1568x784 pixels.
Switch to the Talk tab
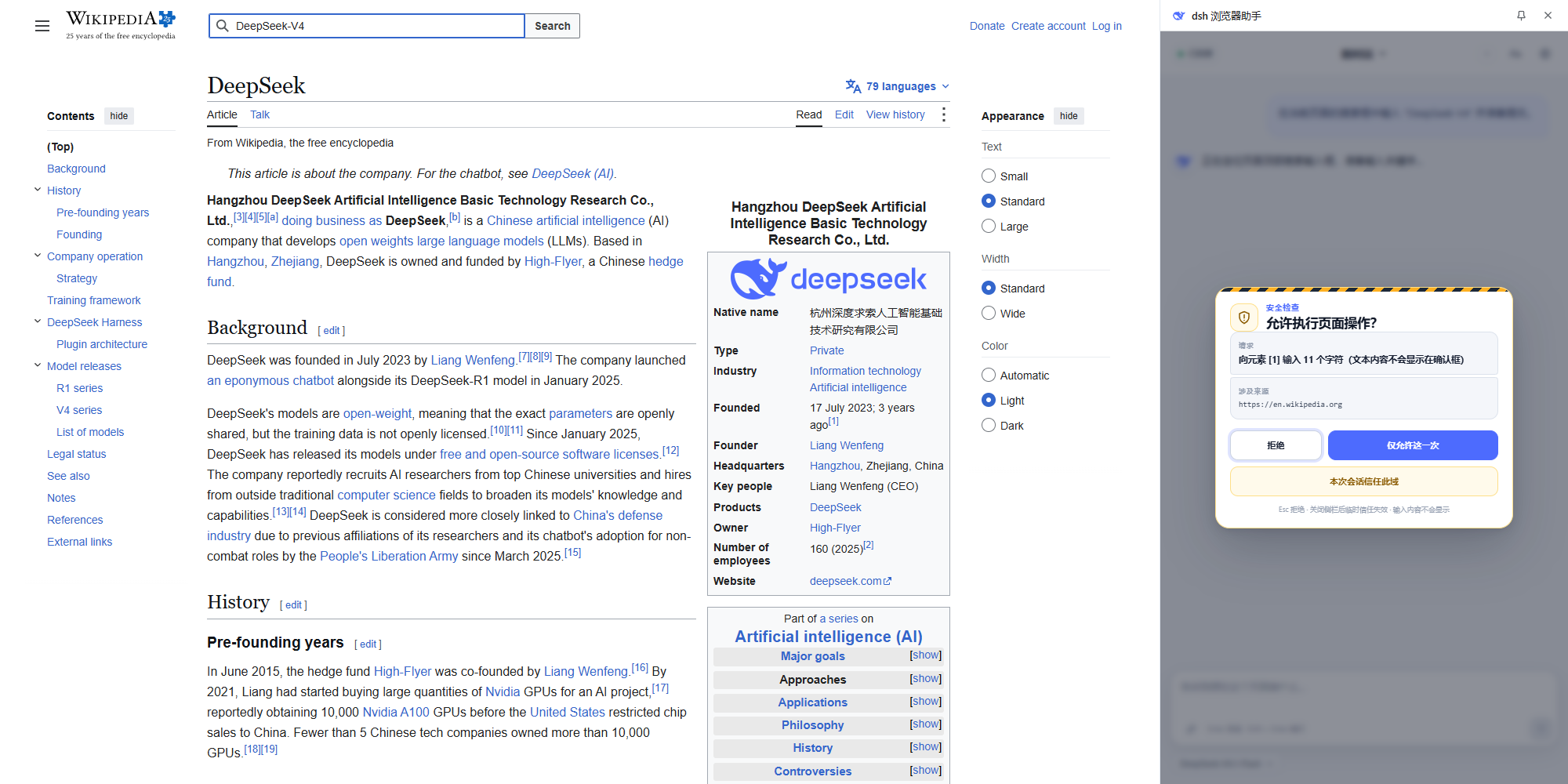[260, 114]
